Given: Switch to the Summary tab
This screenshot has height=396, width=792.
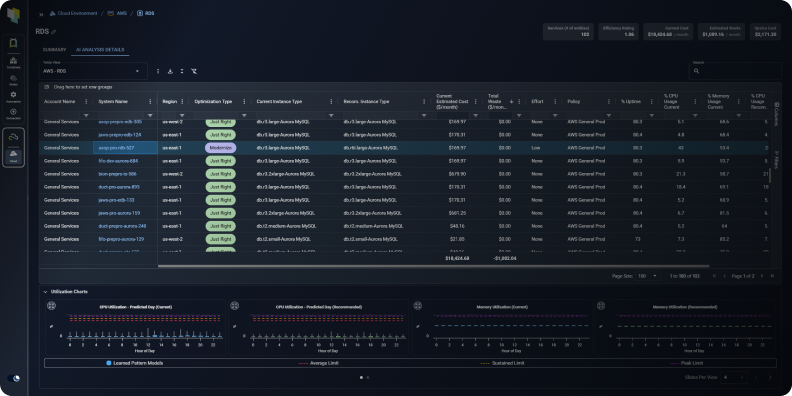Looking at the screenshot, I should [x=55, y=50].
